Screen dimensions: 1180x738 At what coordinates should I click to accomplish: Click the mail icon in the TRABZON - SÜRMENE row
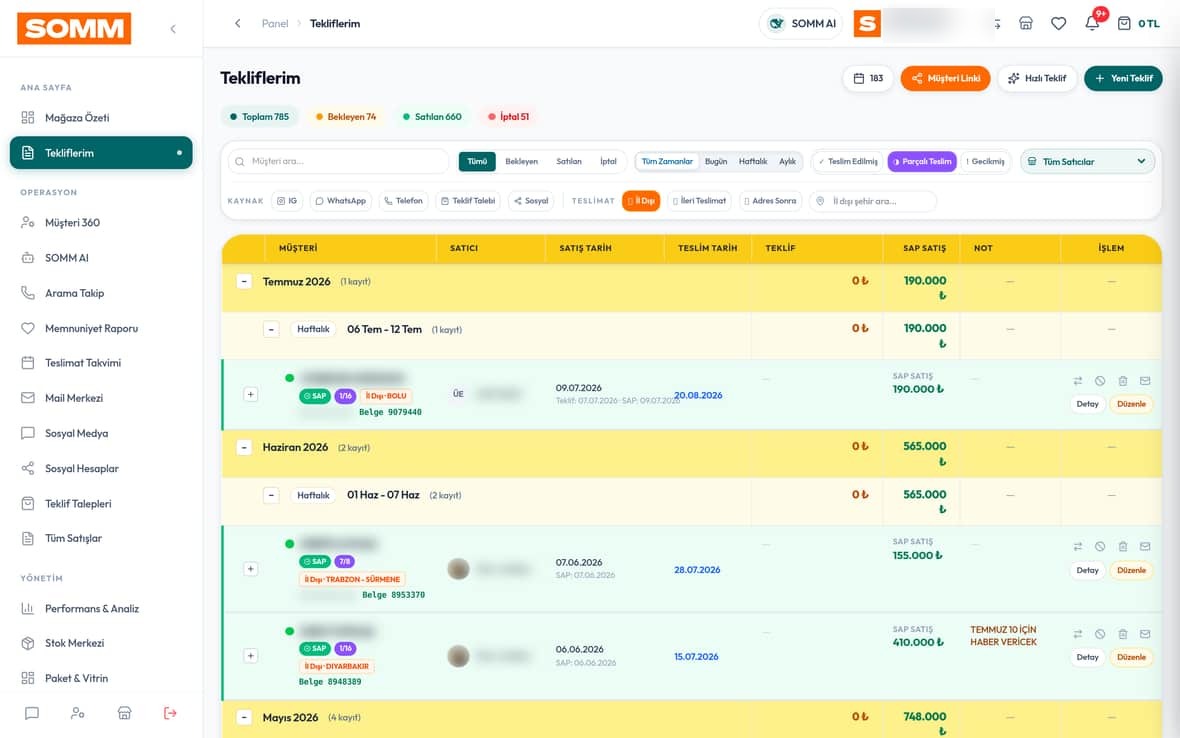(x=1145, y=547)
